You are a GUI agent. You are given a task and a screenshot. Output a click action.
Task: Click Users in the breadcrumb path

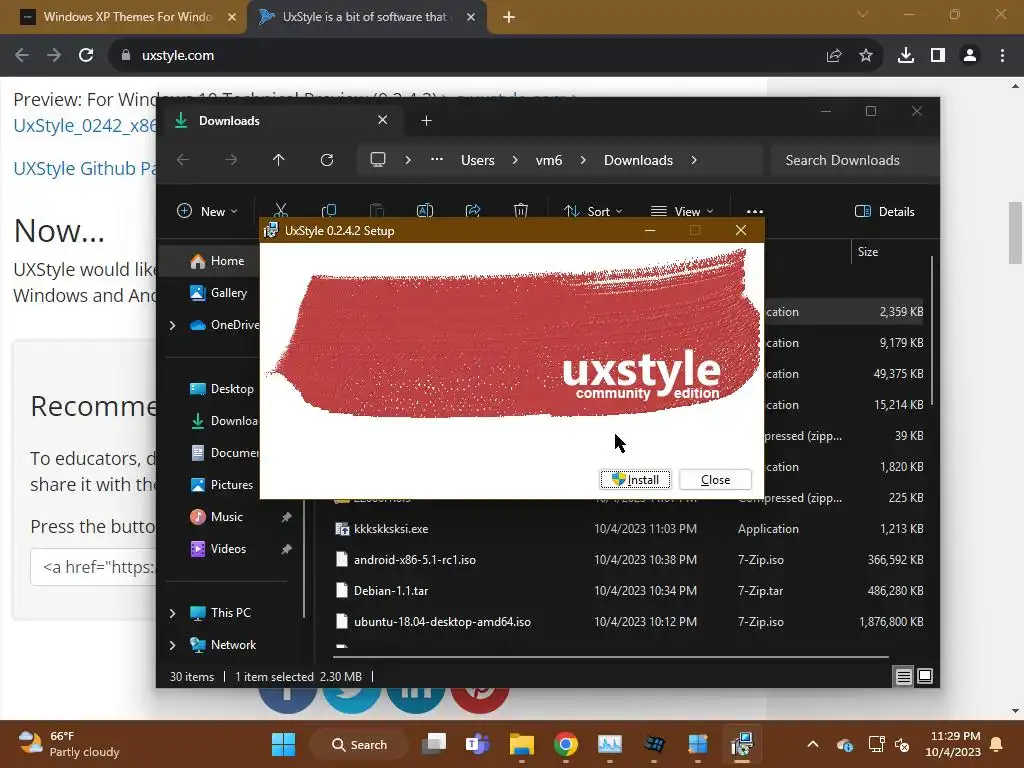(x=477, y=160)
